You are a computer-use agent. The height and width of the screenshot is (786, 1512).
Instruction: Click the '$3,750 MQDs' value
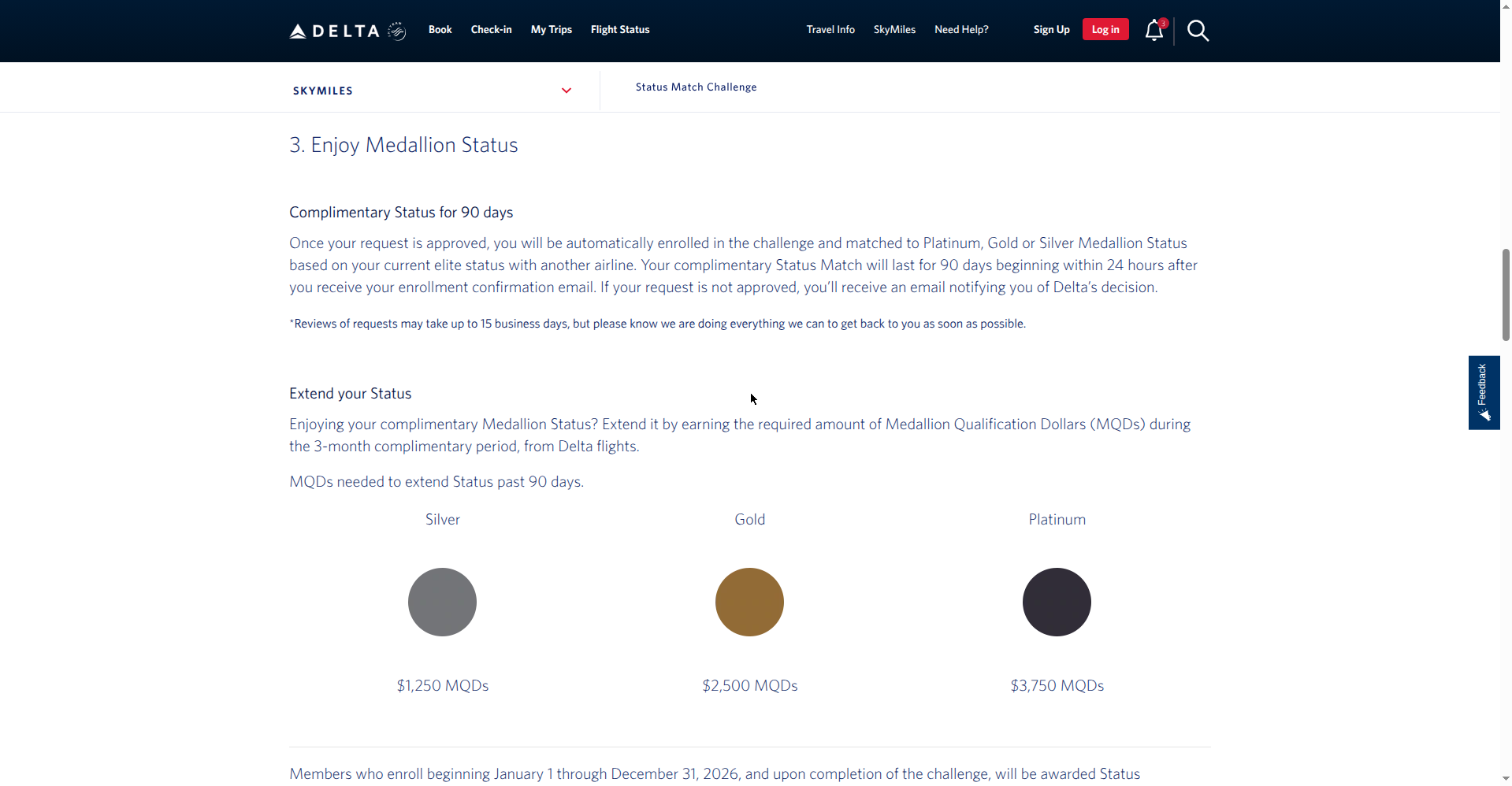[x=1057, y=686]
